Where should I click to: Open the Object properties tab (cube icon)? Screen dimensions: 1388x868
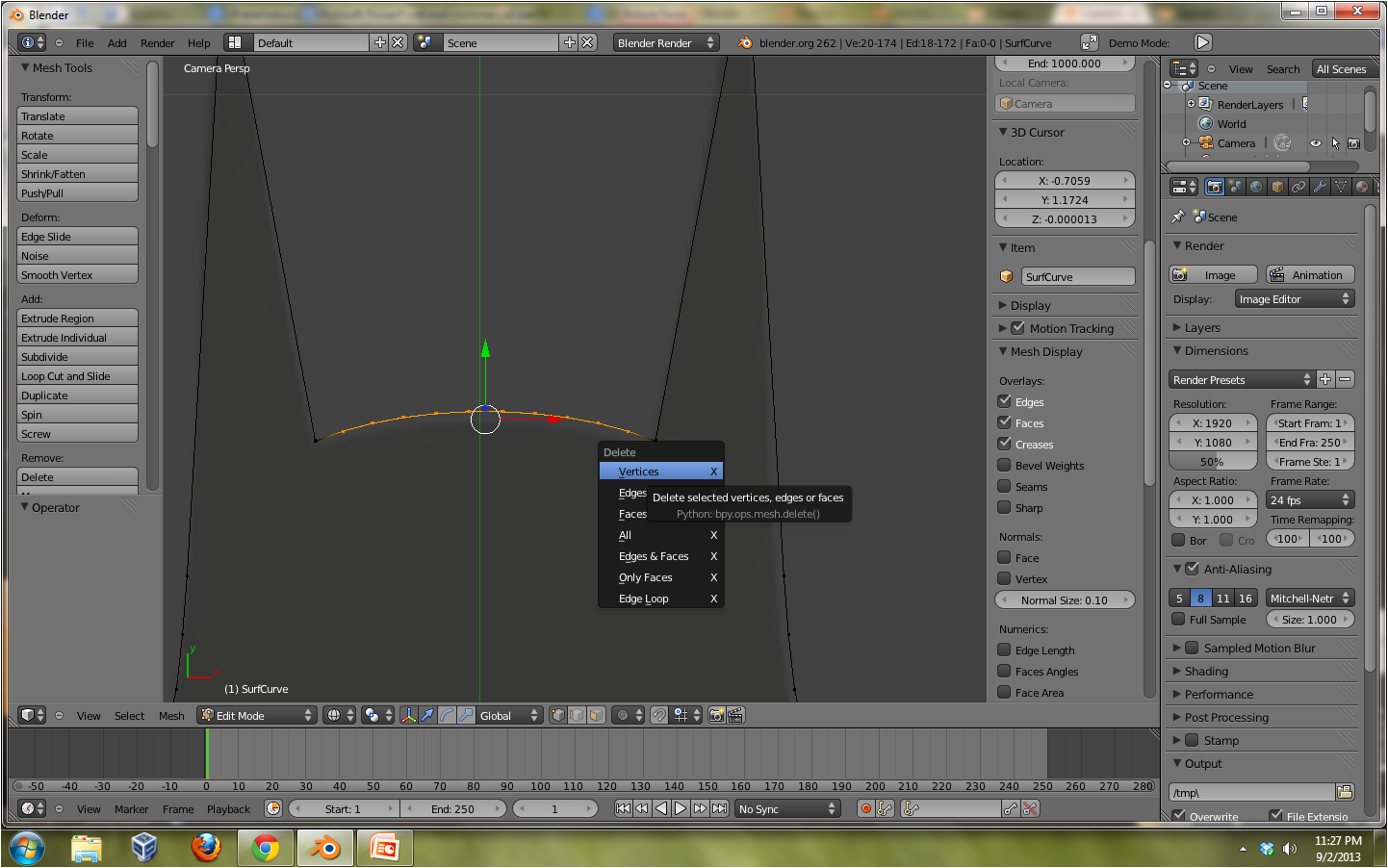(x=1277, y=187)
